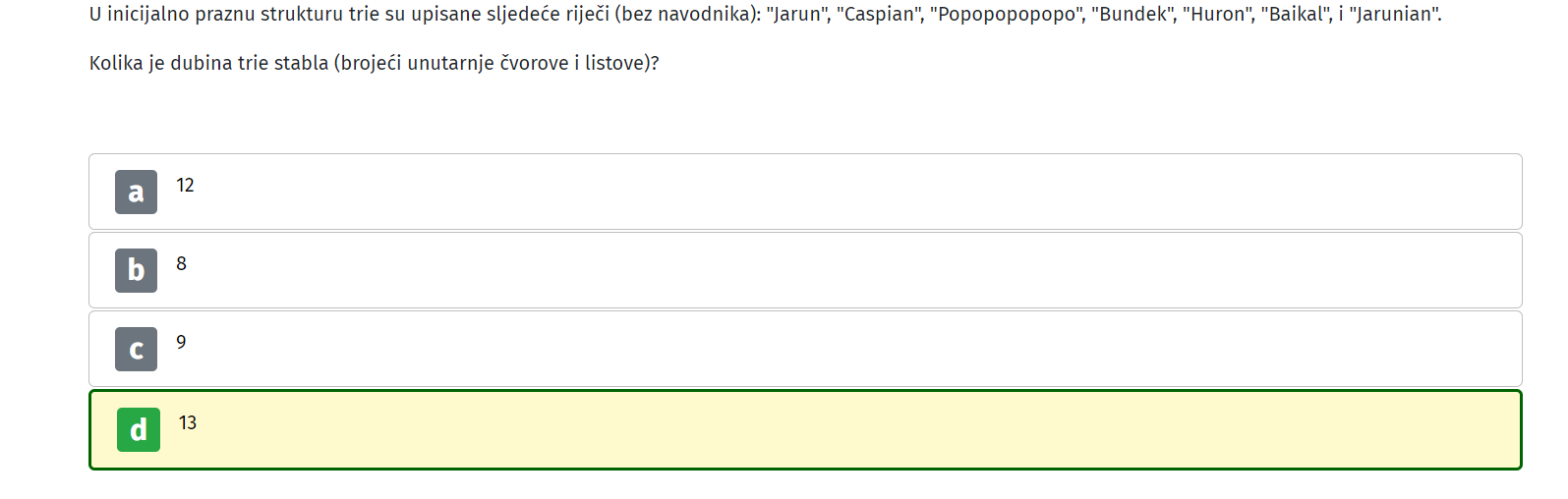Screen dimensions: 1568x499
Task: Click the phrase 'brojeći unutarnje čvorove i listove'
Action: (x=492, y=63)
